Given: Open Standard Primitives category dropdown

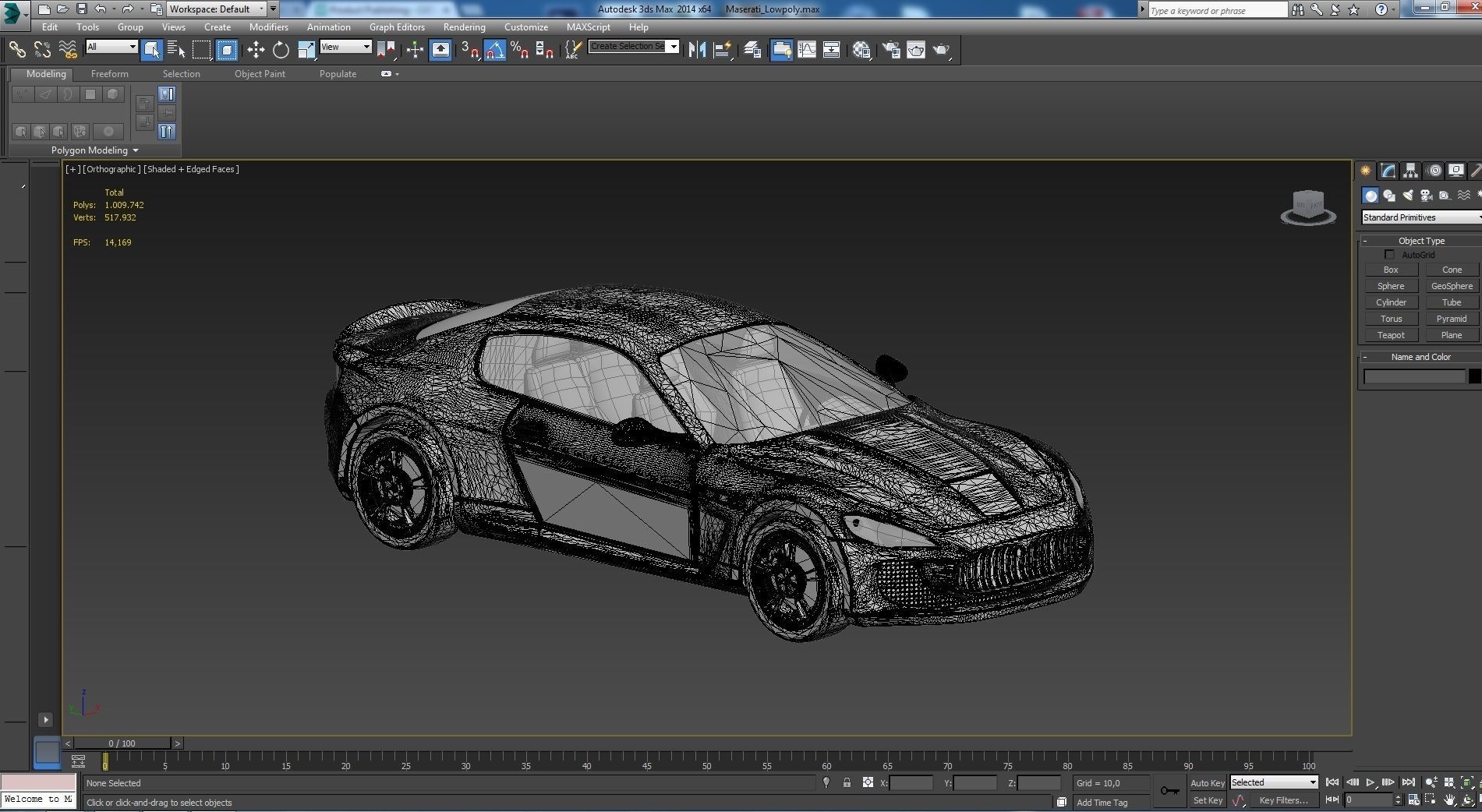Looking at the screenshot, I should tap(1421, 217).
